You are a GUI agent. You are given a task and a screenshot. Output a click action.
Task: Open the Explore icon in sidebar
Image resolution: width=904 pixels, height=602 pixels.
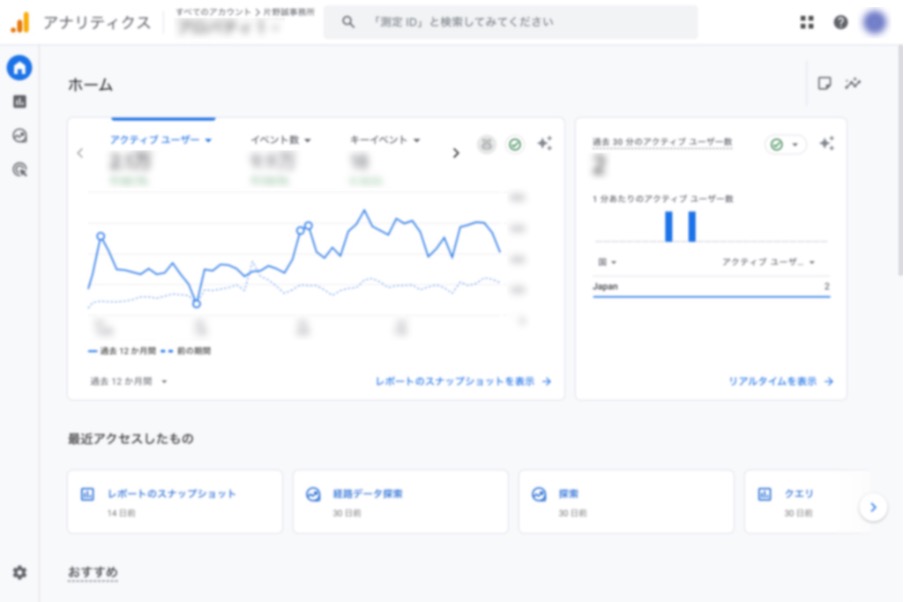19,136
